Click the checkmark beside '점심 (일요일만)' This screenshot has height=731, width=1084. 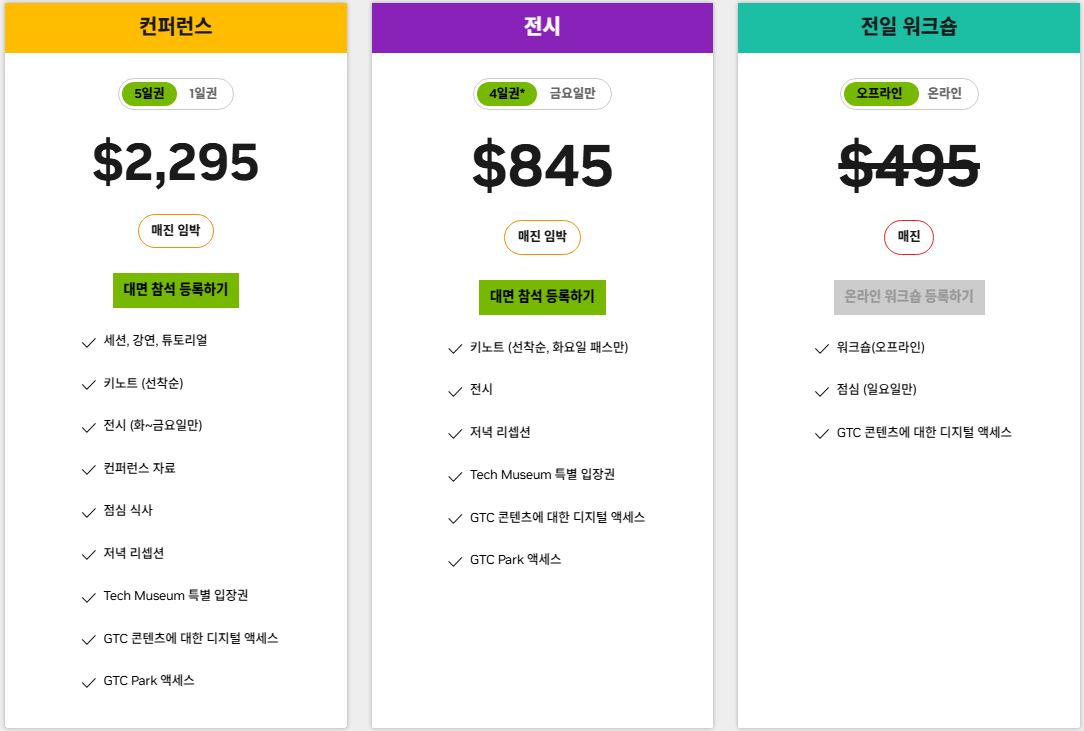pyautogui.click(x=821, y=390)
